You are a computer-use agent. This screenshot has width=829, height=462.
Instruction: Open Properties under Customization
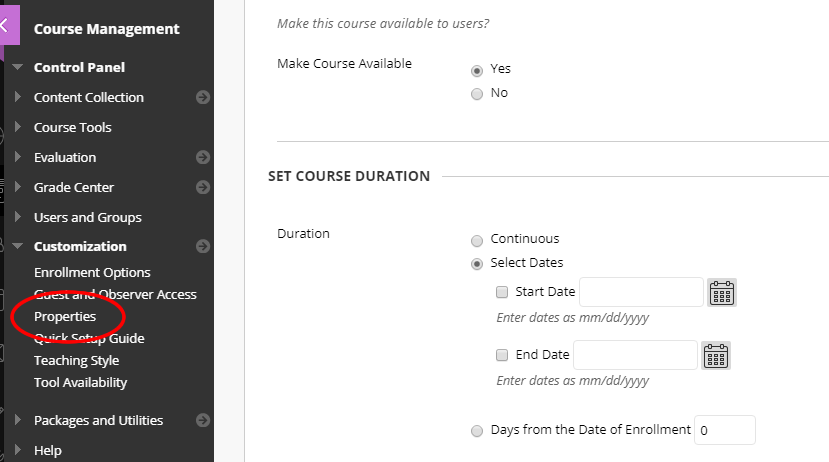pos(65,317)
